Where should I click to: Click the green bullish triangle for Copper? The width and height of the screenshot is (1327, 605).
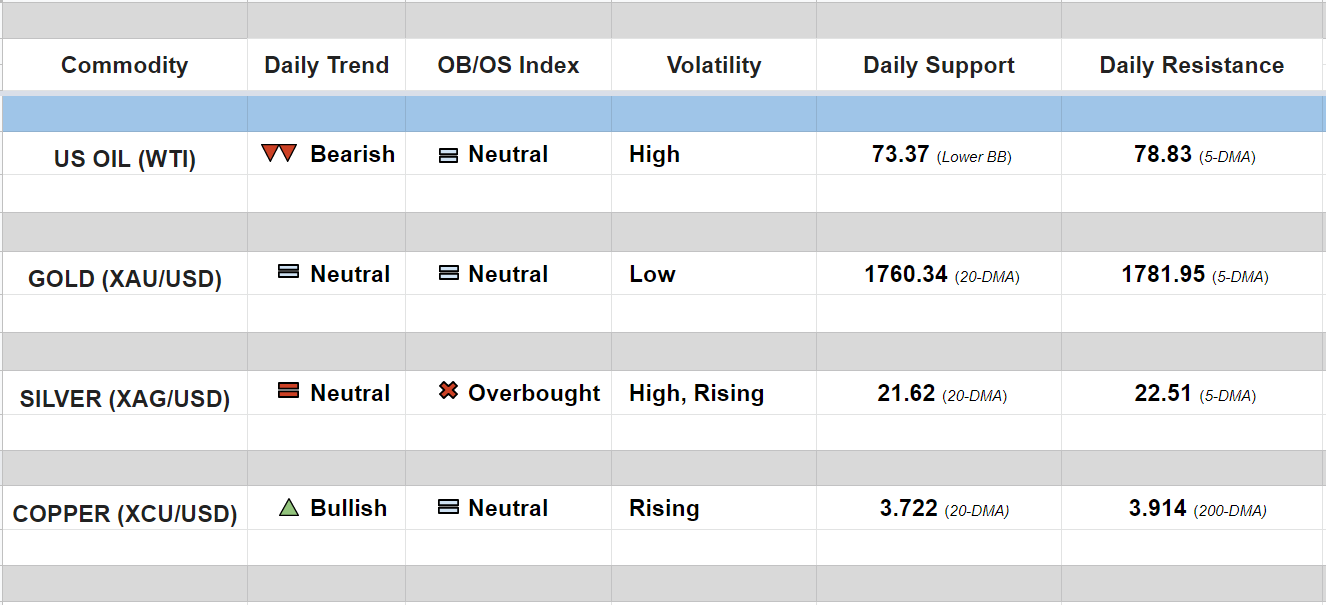pos(288,508)
